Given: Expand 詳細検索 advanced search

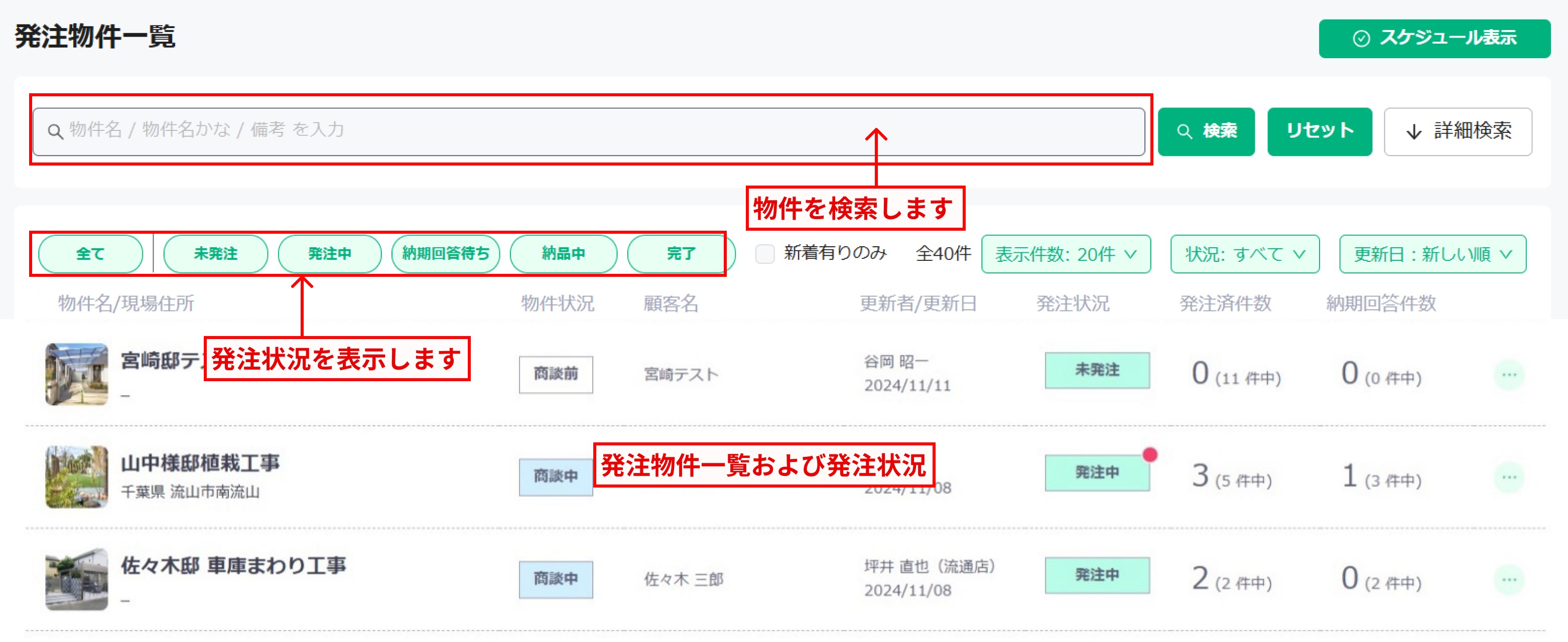Looking at the screenshot, I should [1458, 131].
